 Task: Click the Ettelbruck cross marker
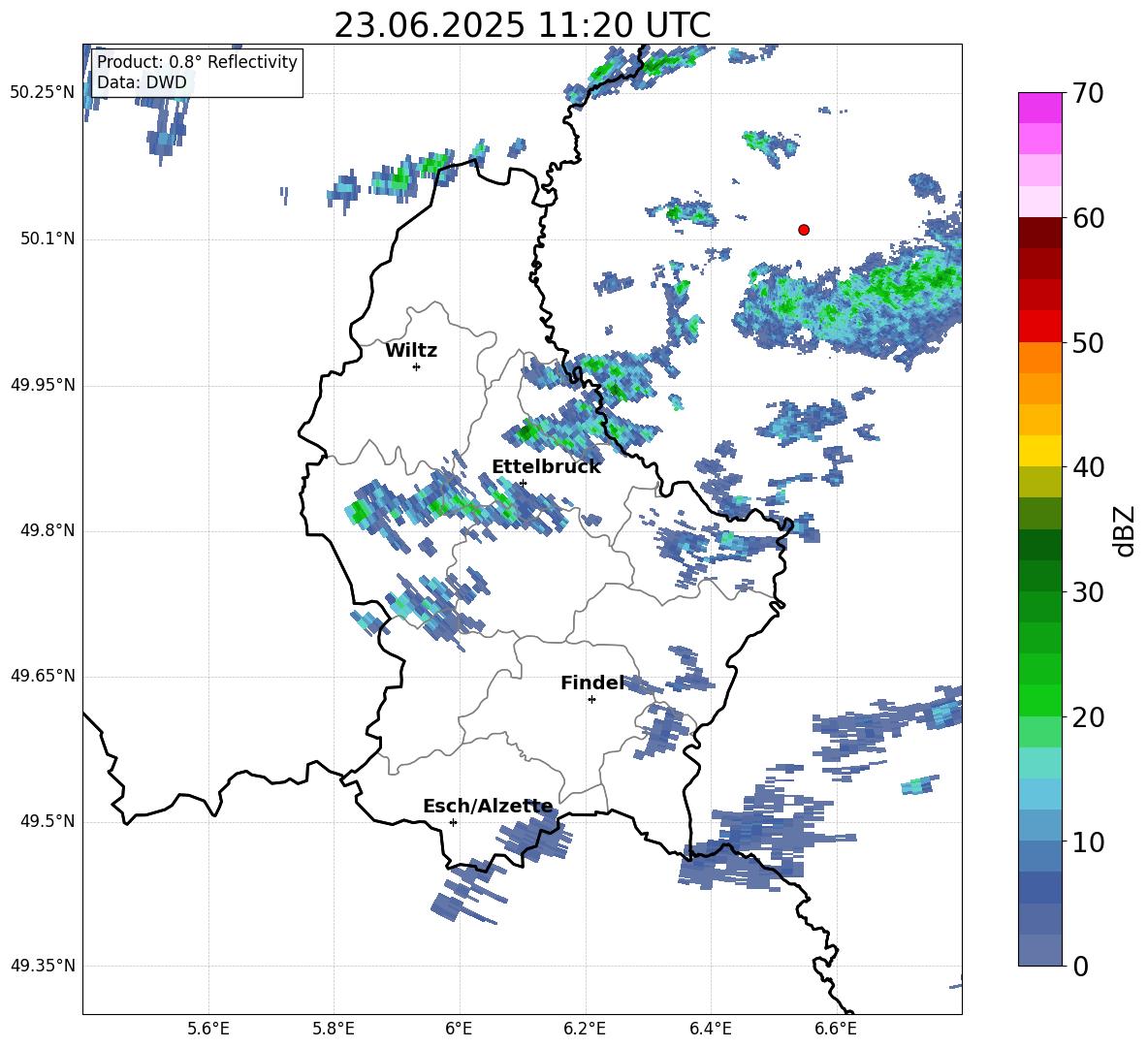522,484
